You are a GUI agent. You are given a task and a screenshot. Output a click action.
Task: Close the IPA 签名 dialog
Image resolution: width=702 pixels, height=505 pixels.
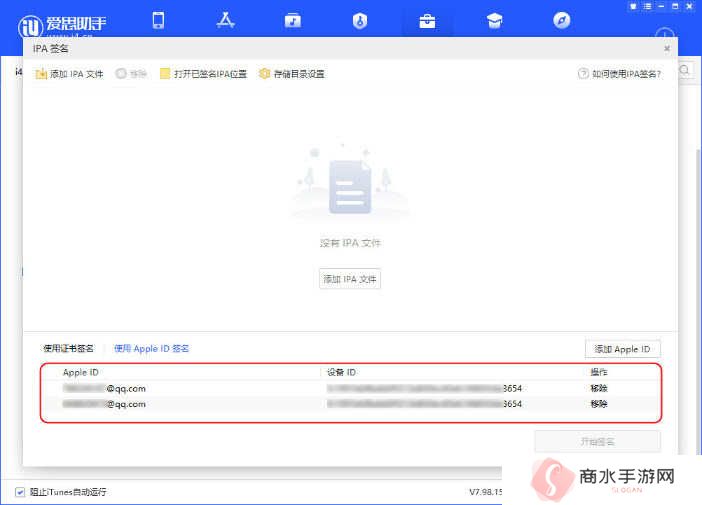(x=667, y=48)
